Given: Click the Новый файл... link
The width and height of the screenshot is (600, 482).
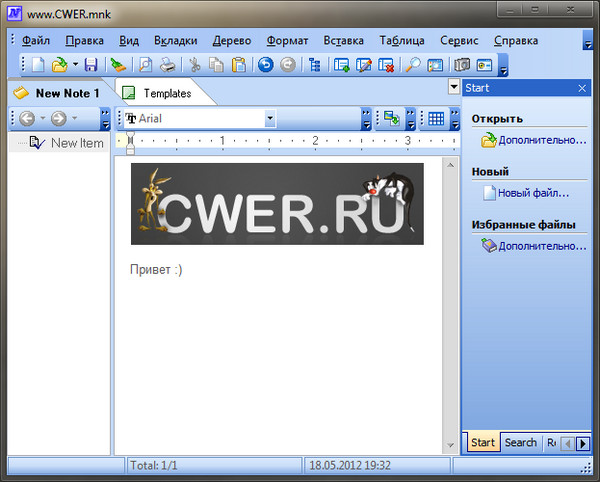Looking at the screenshot, I should point(533,193).
